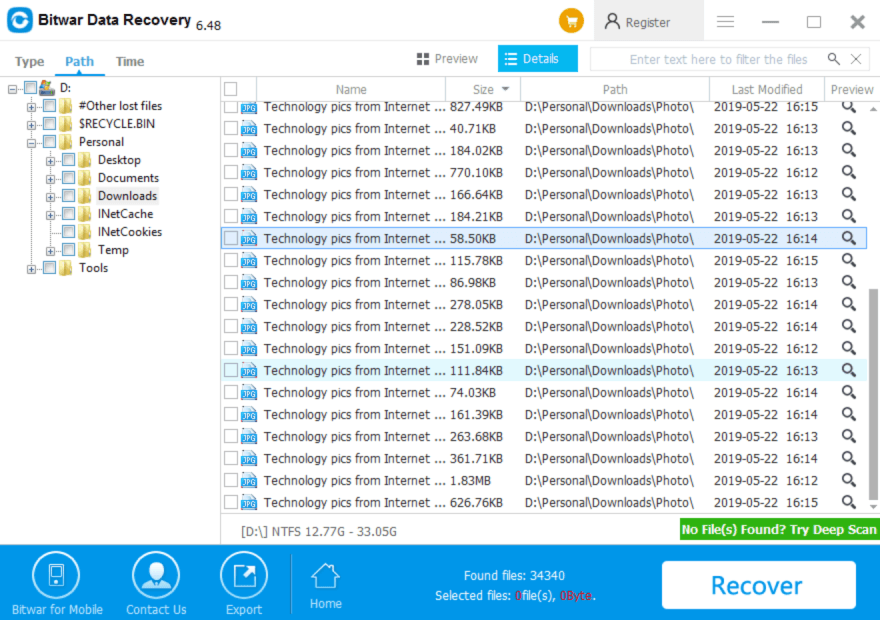Click JPG icon of the 228.52KB file
The image size is (880, 620).
click(x=249, y=327)
